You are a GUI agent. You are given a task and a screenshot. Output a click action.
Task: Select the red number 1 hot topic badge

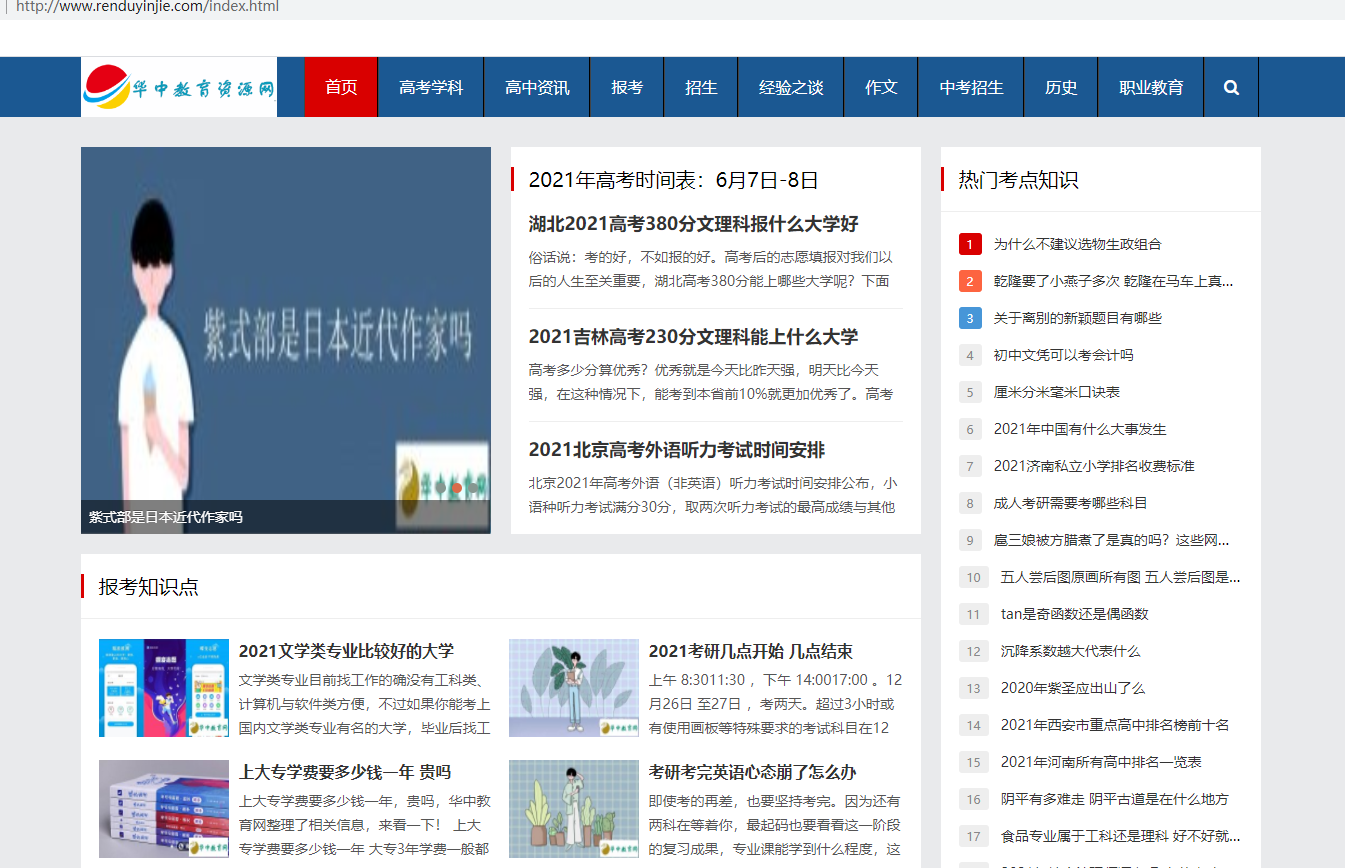969,243
